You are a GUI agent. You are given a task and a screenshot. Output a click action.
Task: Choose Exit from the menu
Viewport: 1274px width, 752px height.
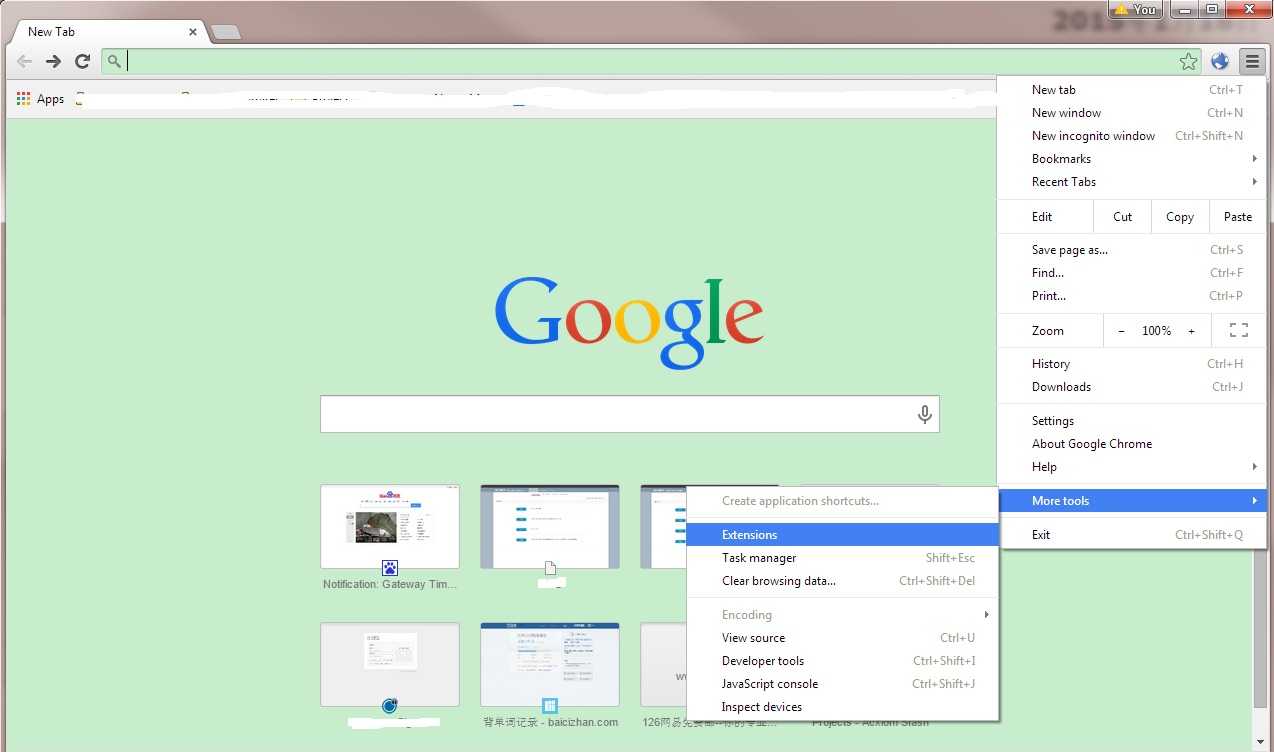click(x=1132, y=535)
